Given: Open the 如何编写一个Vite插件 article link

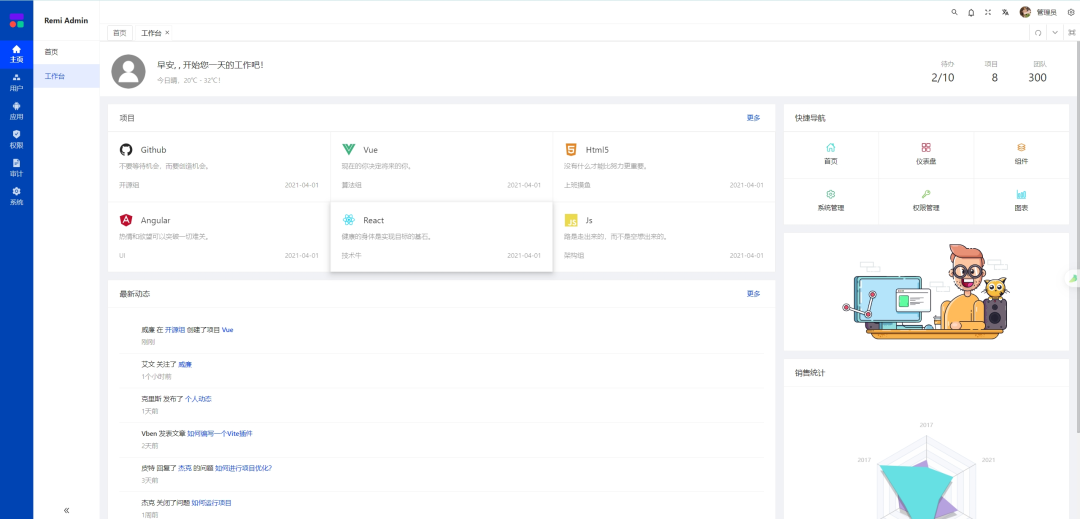Looking at the screenshot, I should (219, 433).
